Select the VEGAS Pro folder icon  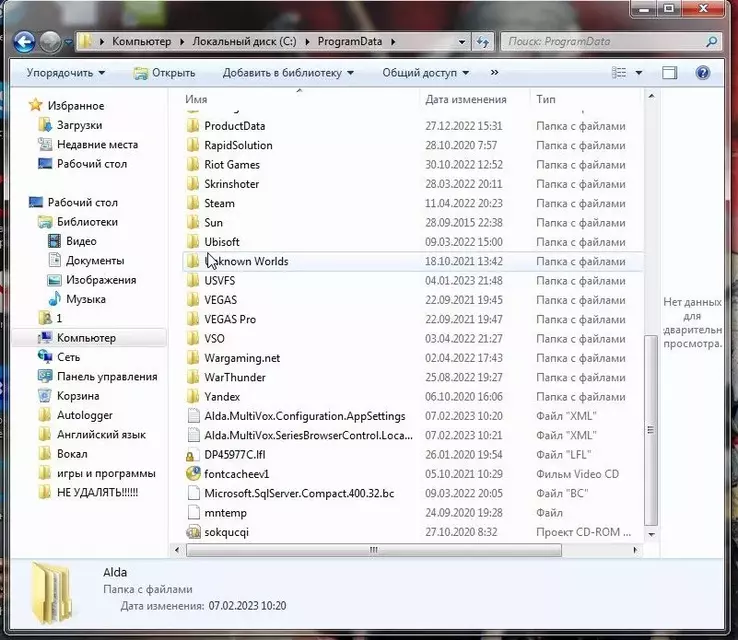point(193,319)
